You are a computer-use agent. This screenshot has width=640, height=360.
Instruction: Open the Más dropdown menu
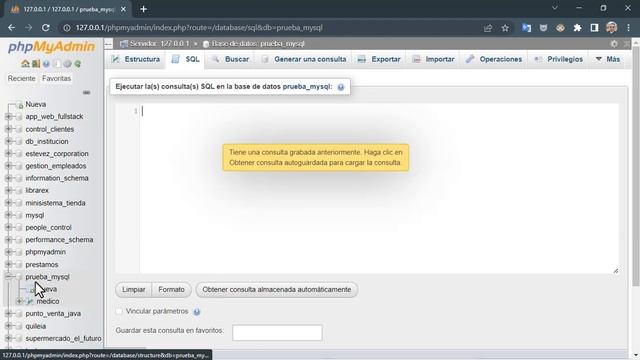608,59
